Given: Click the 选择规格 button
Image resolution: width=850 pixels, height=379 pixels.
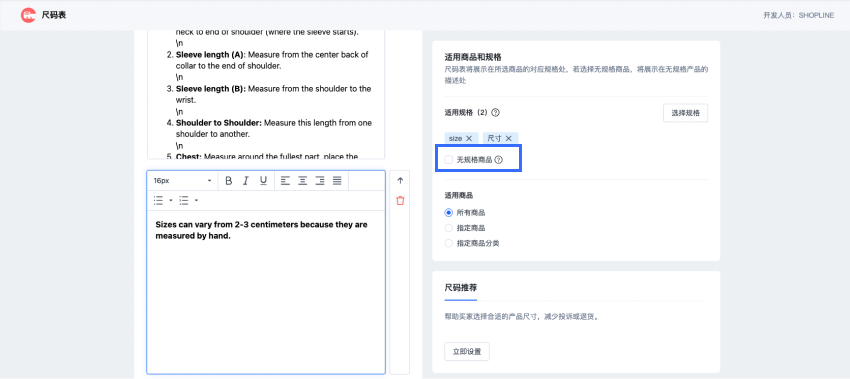Looking at the screenshot, I should (685, 113).
